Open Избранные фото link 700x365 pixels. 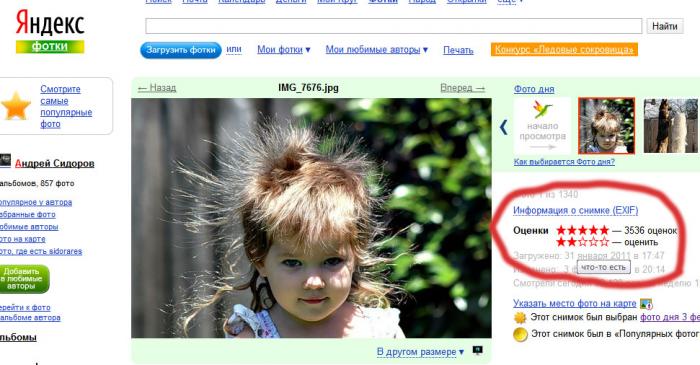point(28,214)
